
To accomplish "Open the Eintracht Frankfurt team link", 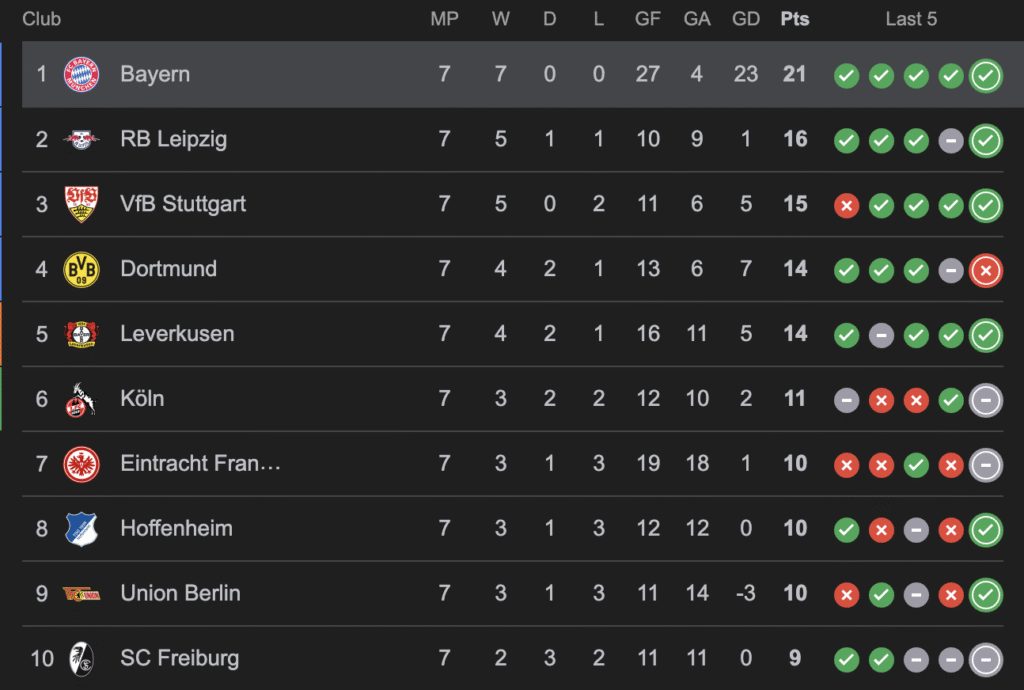I will (200, 464).
